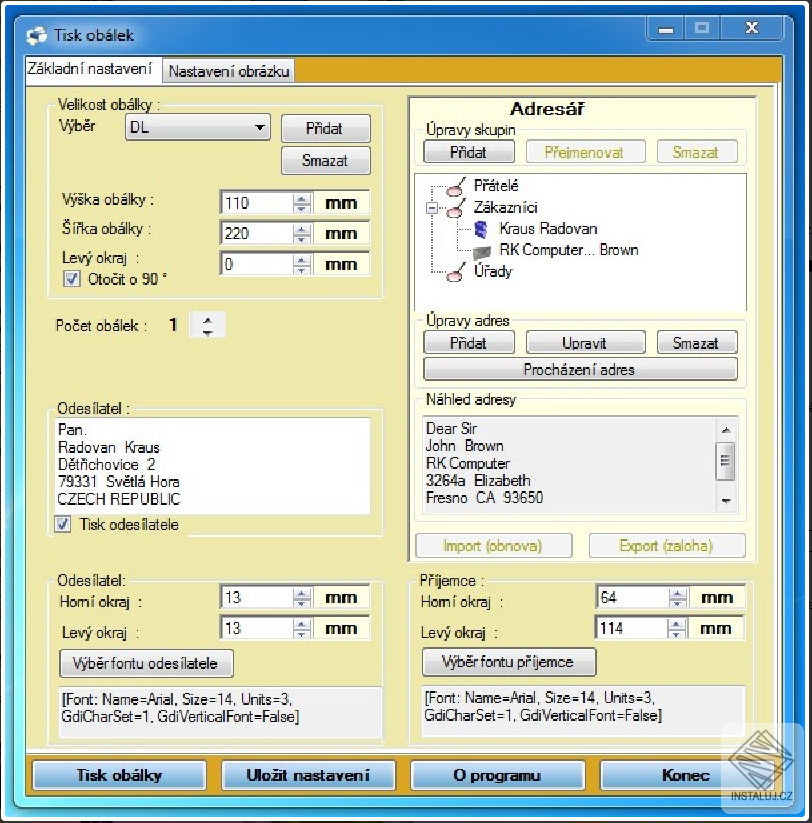Open Výběr fontu odesílatele
812x823 pixels.
click(146, 663)
